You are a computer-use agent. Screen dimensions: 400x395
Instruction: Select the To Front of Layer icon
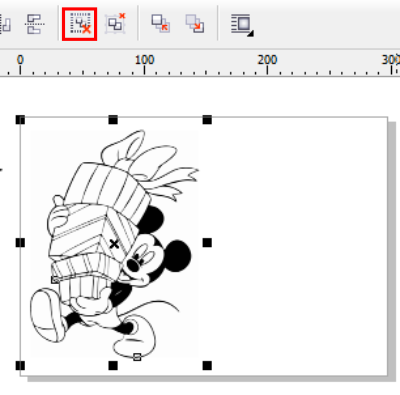161,23
